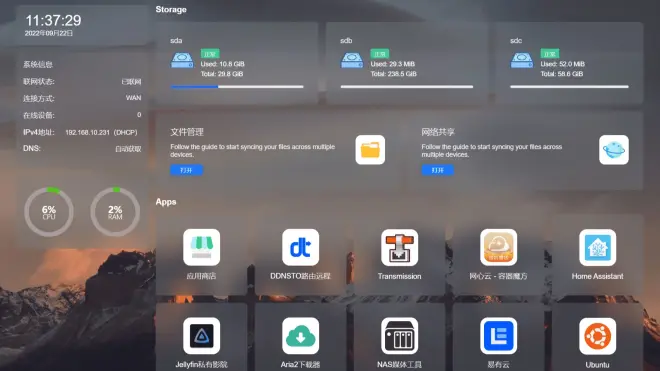Click the 联网状态 row label

tap(39, 82)
